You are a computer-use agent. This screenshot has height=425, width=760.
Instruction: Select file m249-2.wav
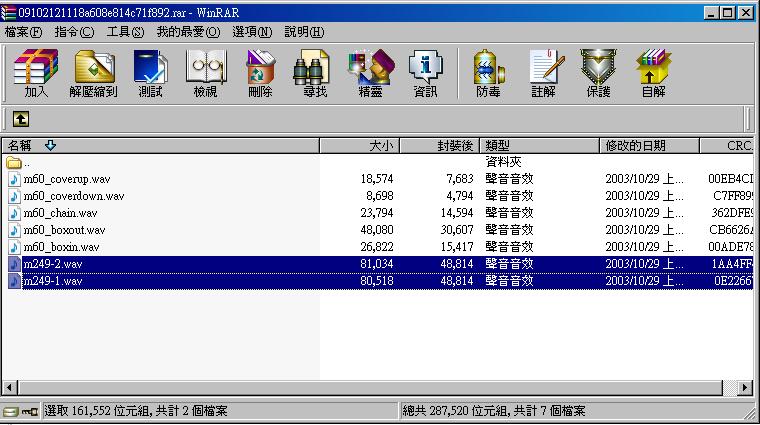pos(53,264)
